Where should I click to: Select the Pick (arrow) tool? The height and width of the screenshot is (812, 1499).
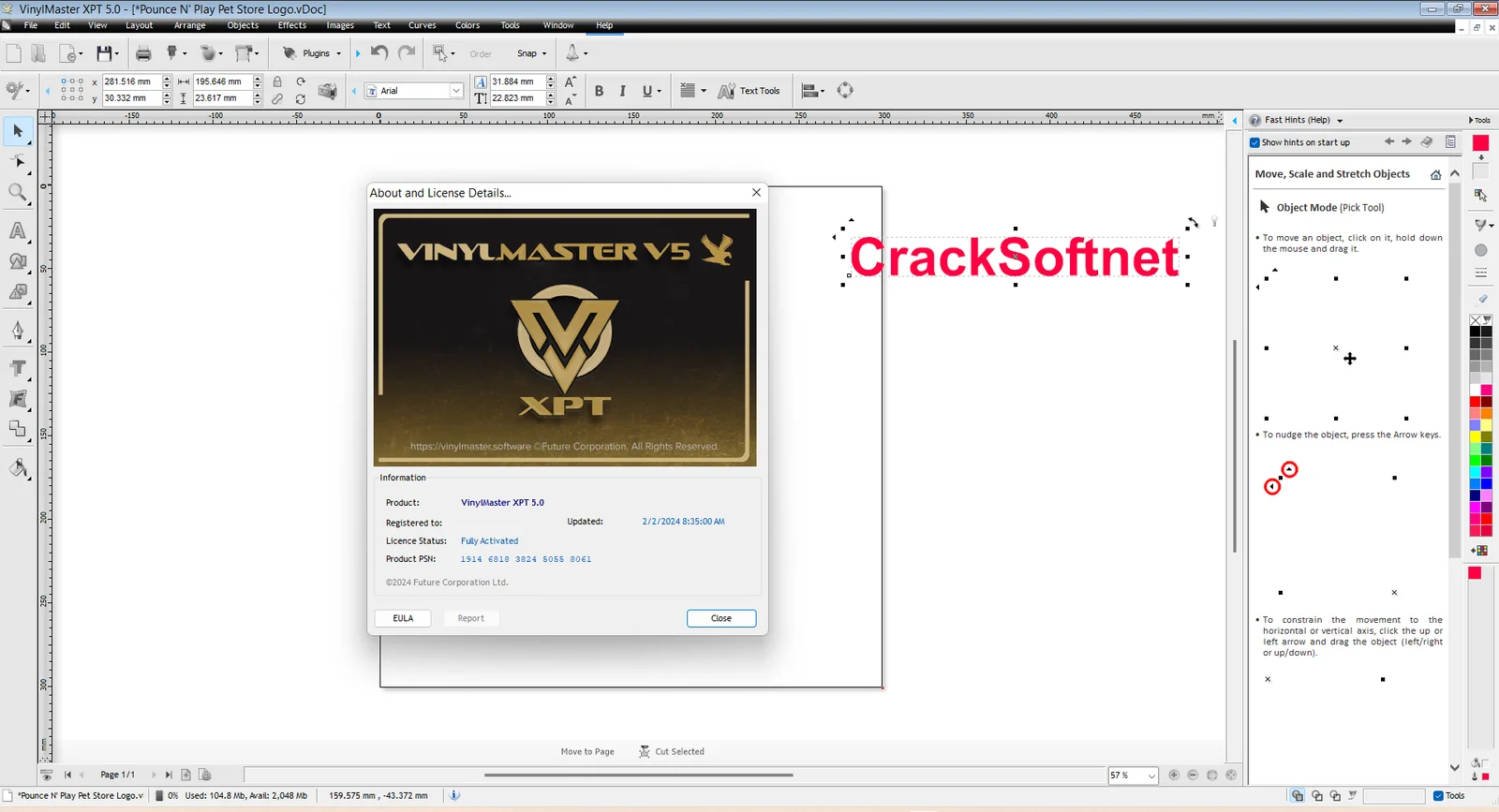18,131
